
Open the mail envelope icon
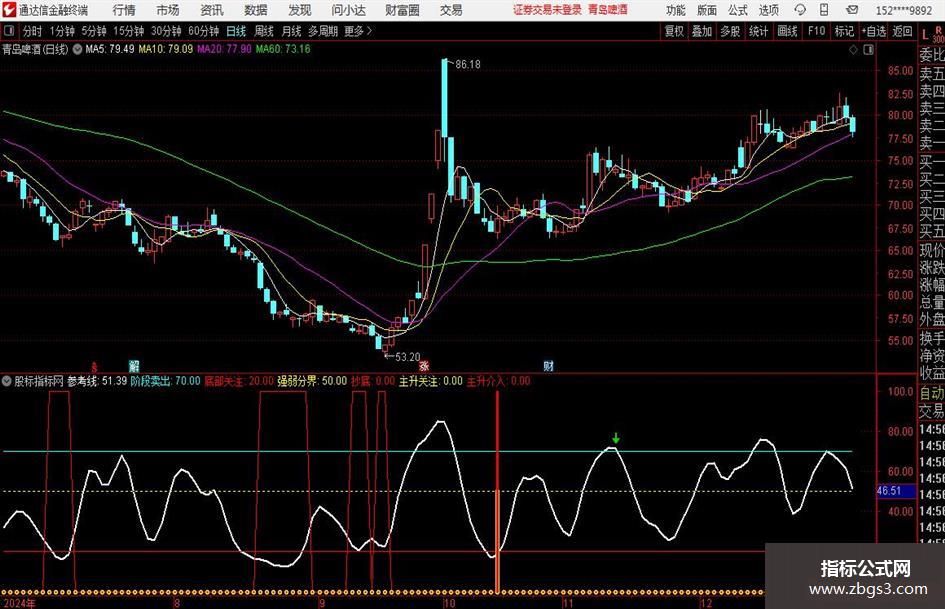[852, 10]
